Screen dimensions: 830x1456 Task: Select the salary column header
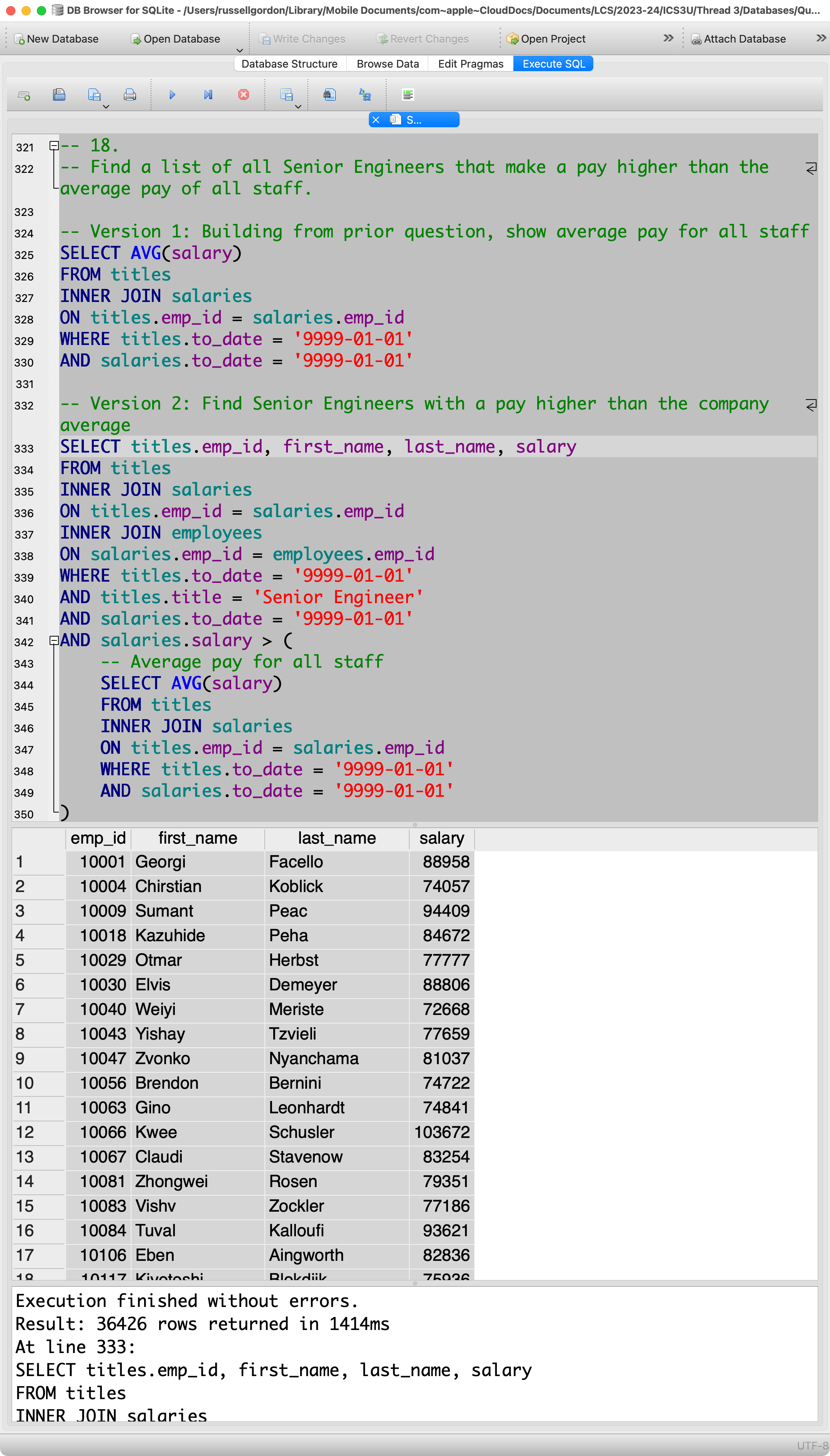pos(441,838)
